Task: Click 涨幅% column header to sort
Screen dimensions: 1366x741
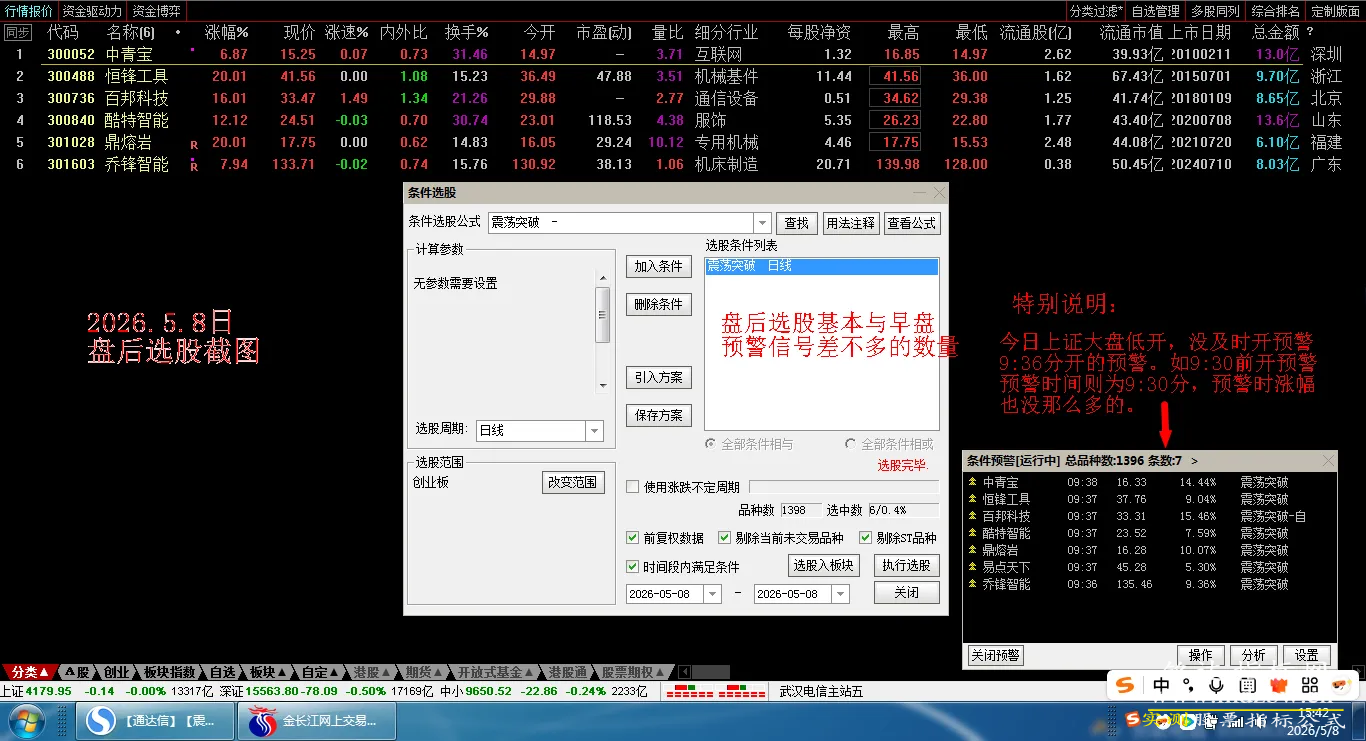Action: 227,33
